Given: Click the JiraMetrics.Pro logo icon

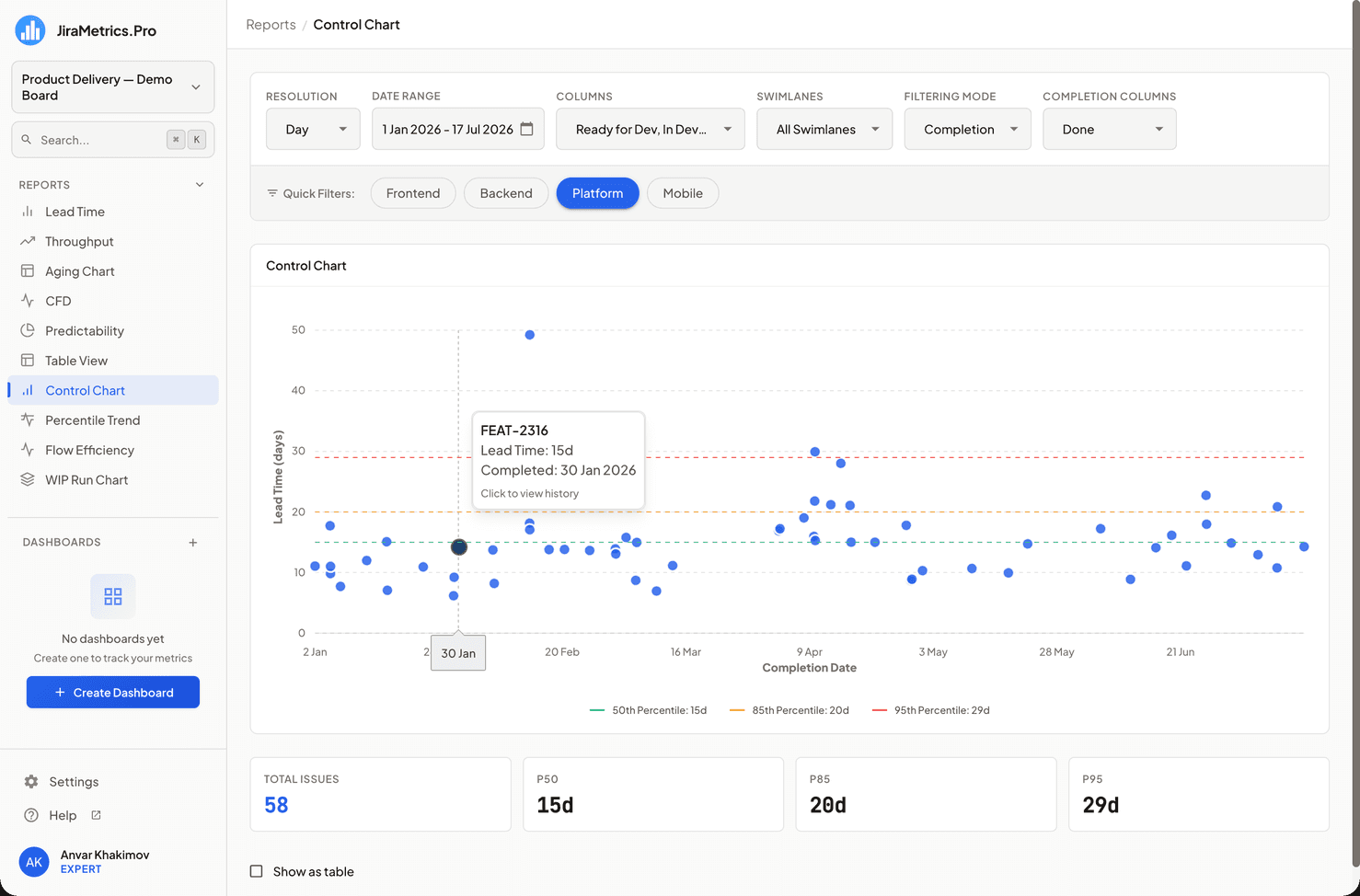Looking at the screenshot, I should pyautogui.click(x=30, y=30).
